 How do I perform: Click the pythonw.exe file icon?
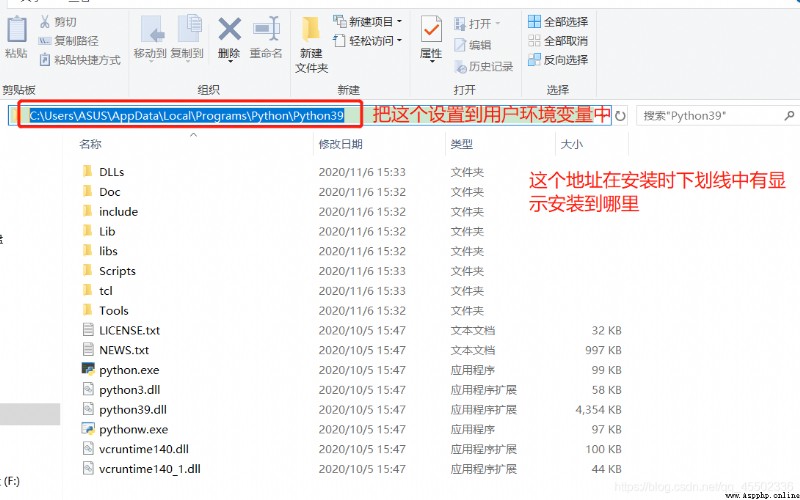[88, 429]
